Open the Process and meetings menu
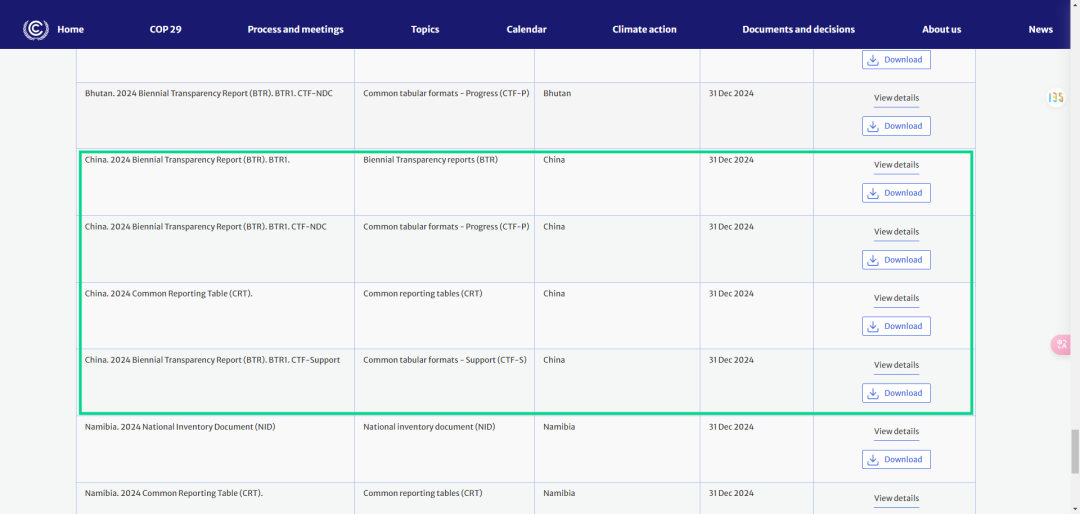Screen dimensions: 1080x514 295,29
